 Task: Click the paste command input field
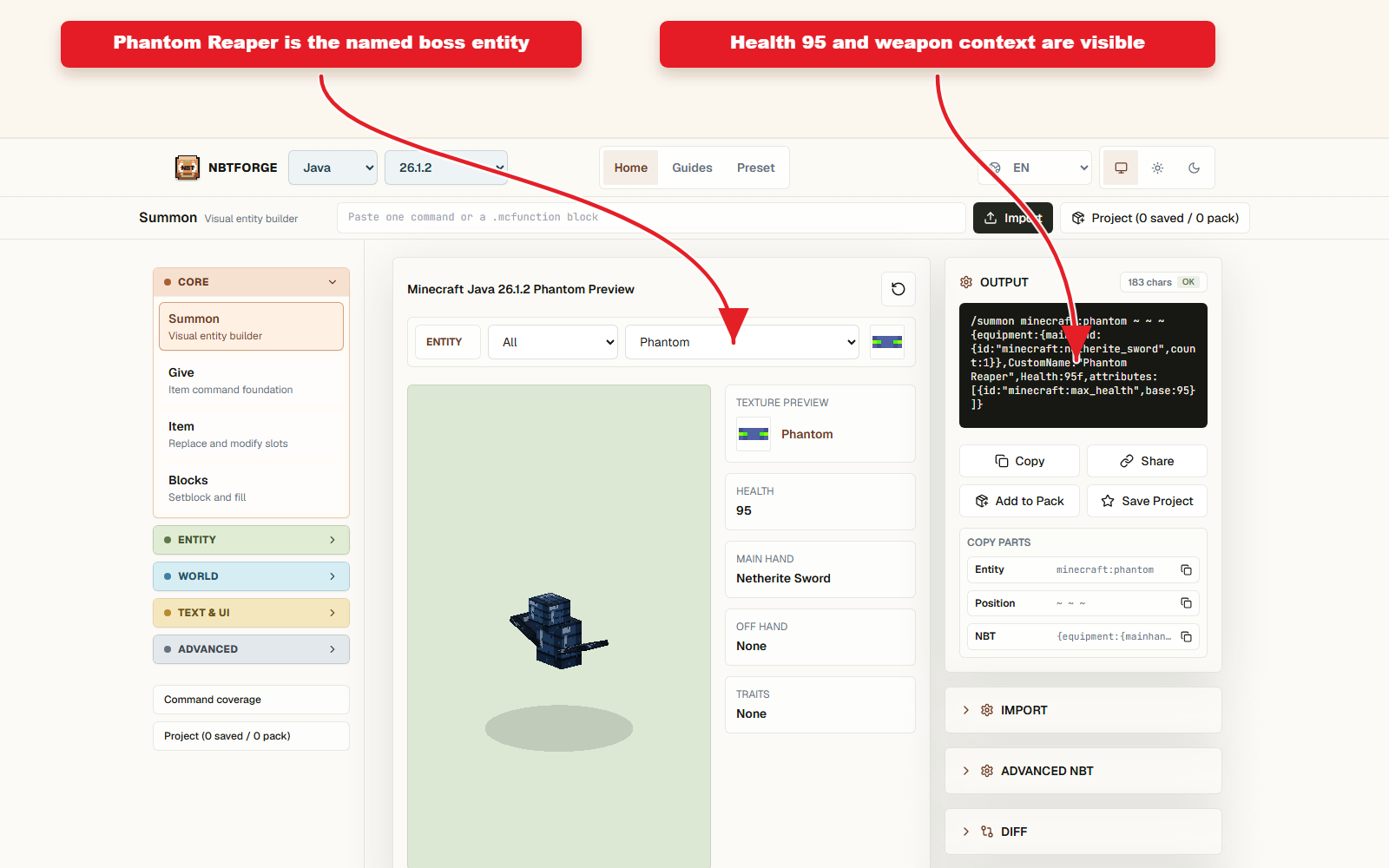651,218
